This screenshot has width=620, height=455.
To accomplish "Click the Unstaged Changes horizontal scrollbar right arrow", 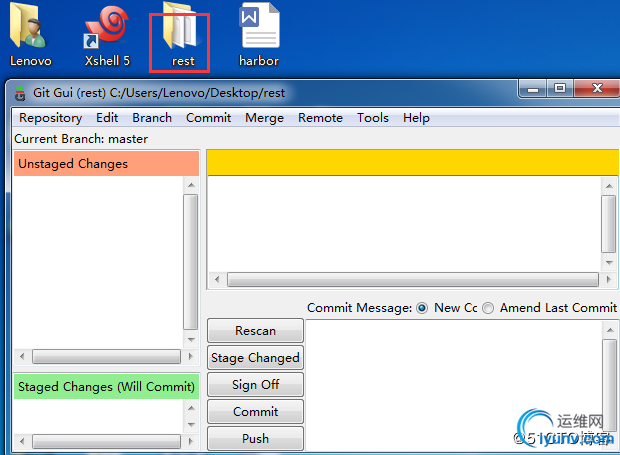I will pos(191,357).
